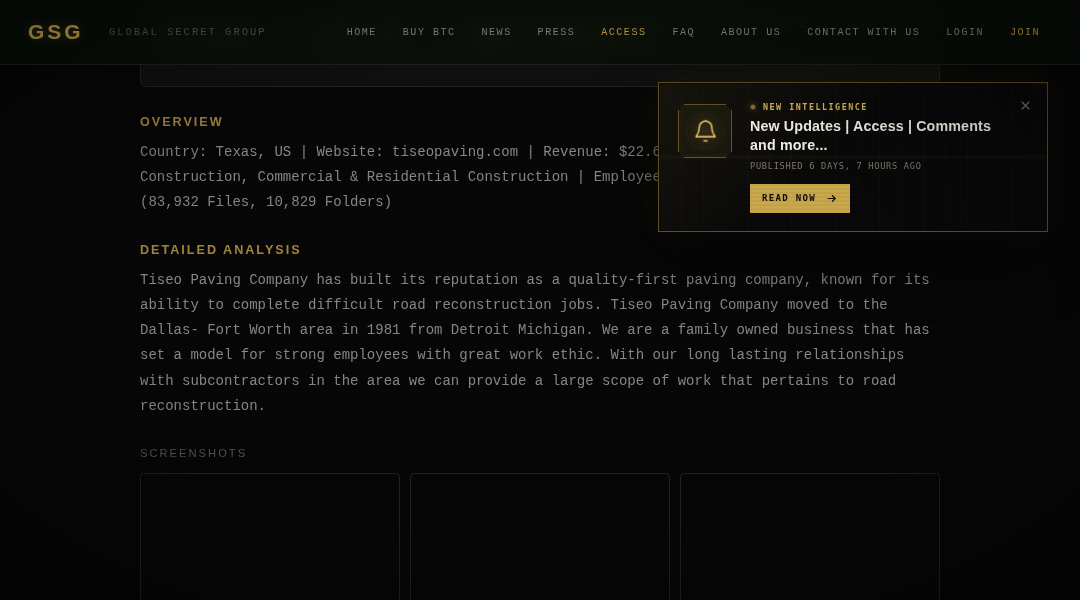The width and height of the screenshot is (1080, 600).
Task: Open the first screenshot thumbnail
Action: 270,537
